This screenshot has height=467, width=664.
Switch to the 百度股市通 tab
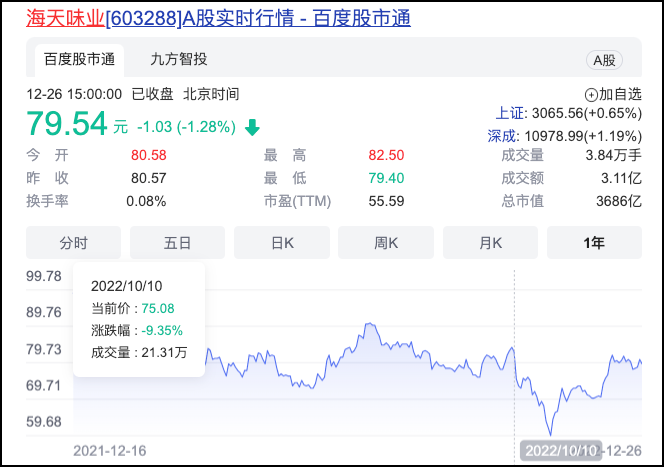[x=79, y=60]
